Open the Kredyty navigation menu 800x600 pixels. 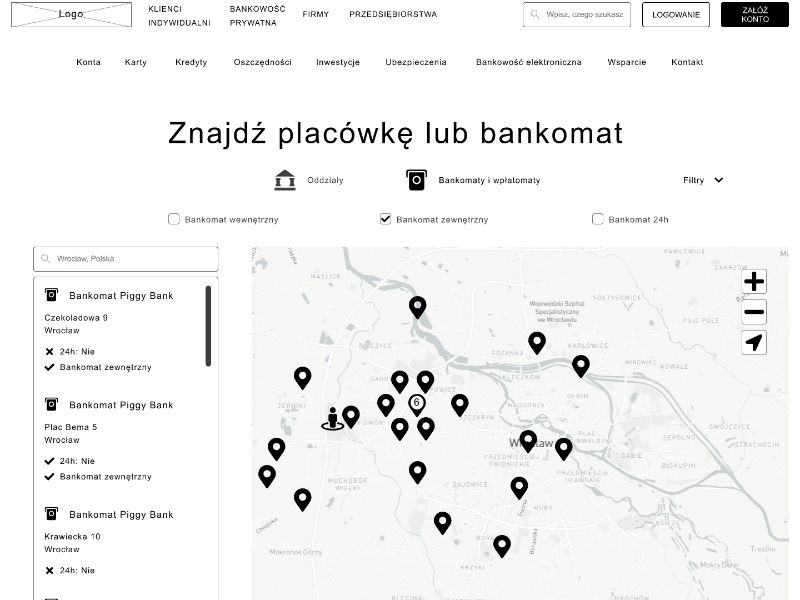tap(191, 62)
